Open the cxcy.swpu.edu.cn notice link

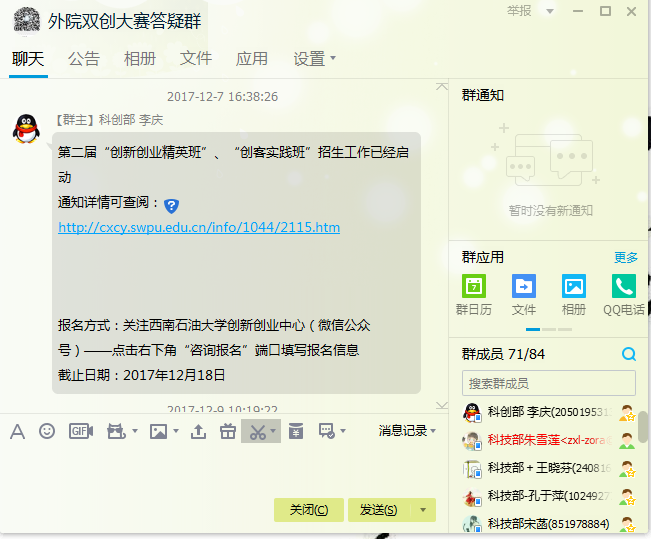click(199, 227)
